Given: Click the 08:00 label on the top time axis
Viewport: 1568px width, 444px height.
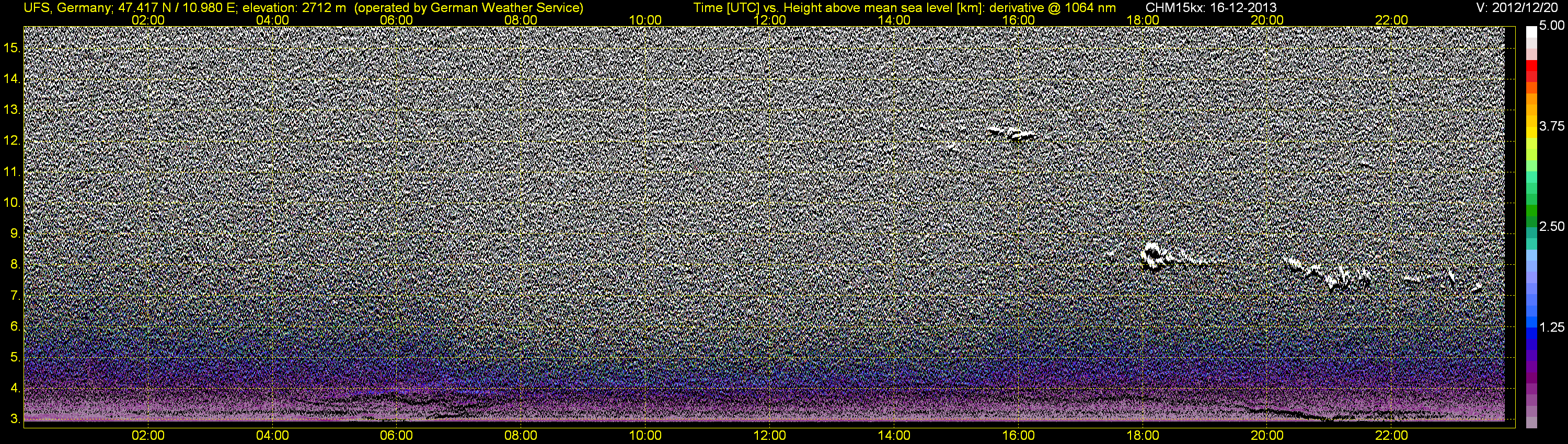Looking at the screenshot, I should pyautogui.click(x=521, y=20).
